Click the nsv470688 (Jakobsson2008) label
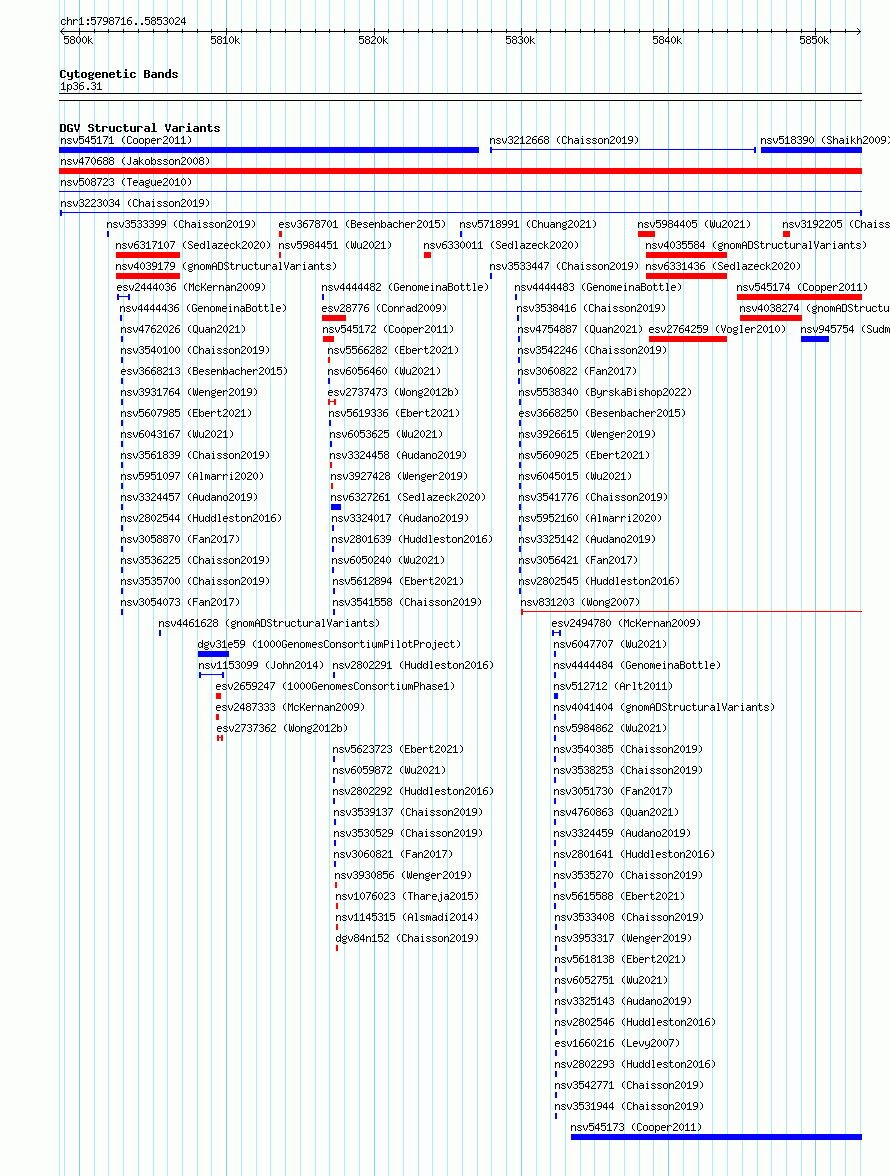 (x=135, y=161)
